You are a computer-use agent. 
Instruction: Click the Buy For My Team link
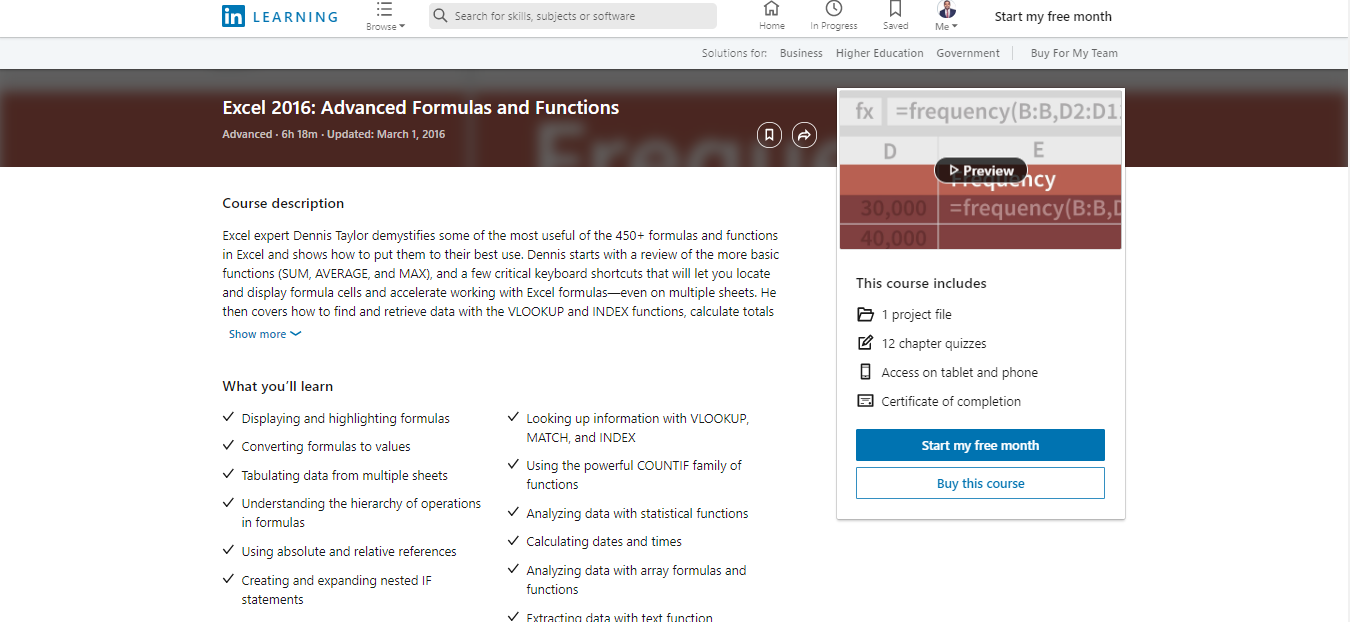pos(1074,53)
